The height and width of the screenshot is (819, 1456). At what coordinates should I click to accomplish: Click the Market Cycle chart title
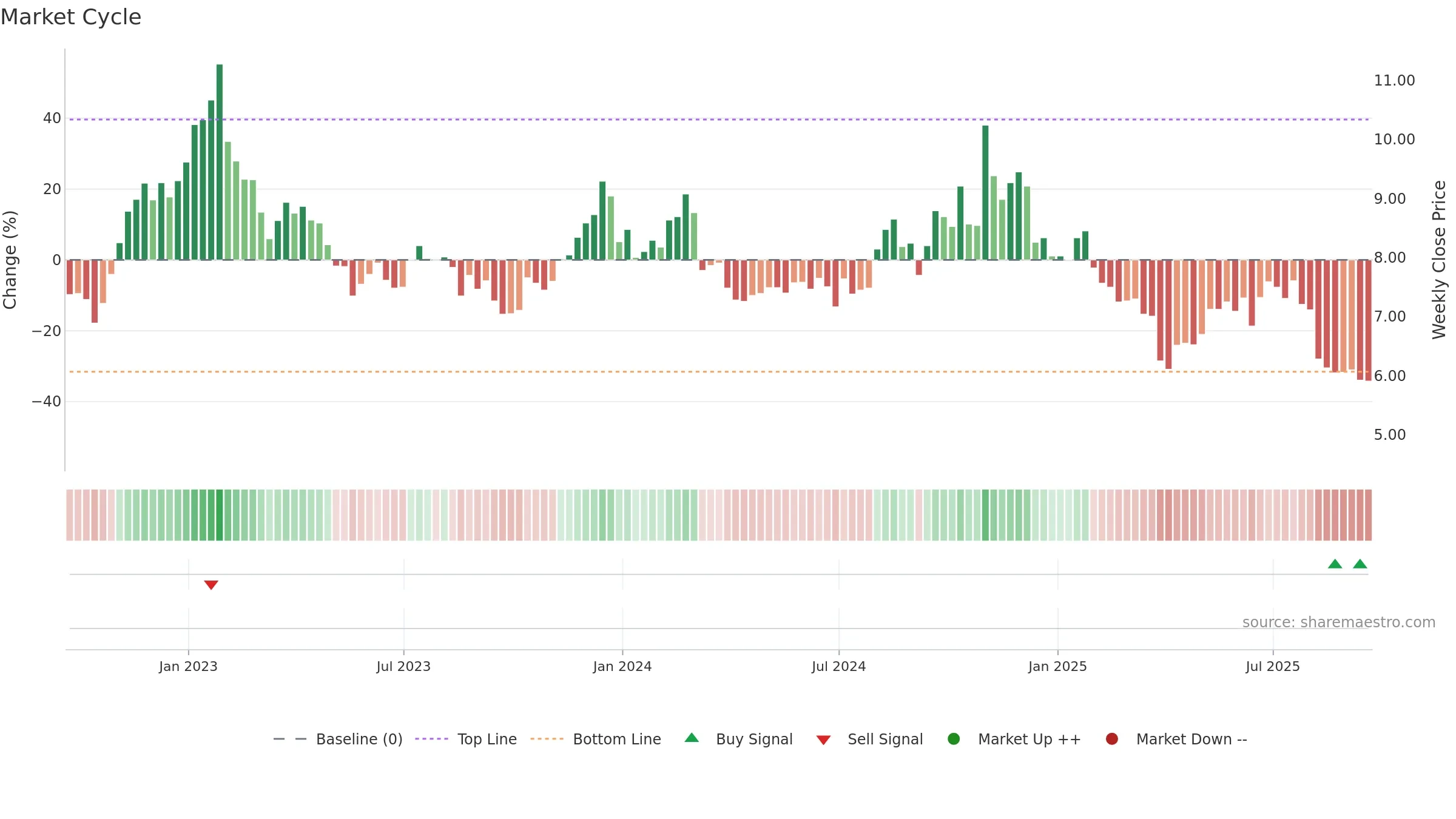tap(71, 17)
